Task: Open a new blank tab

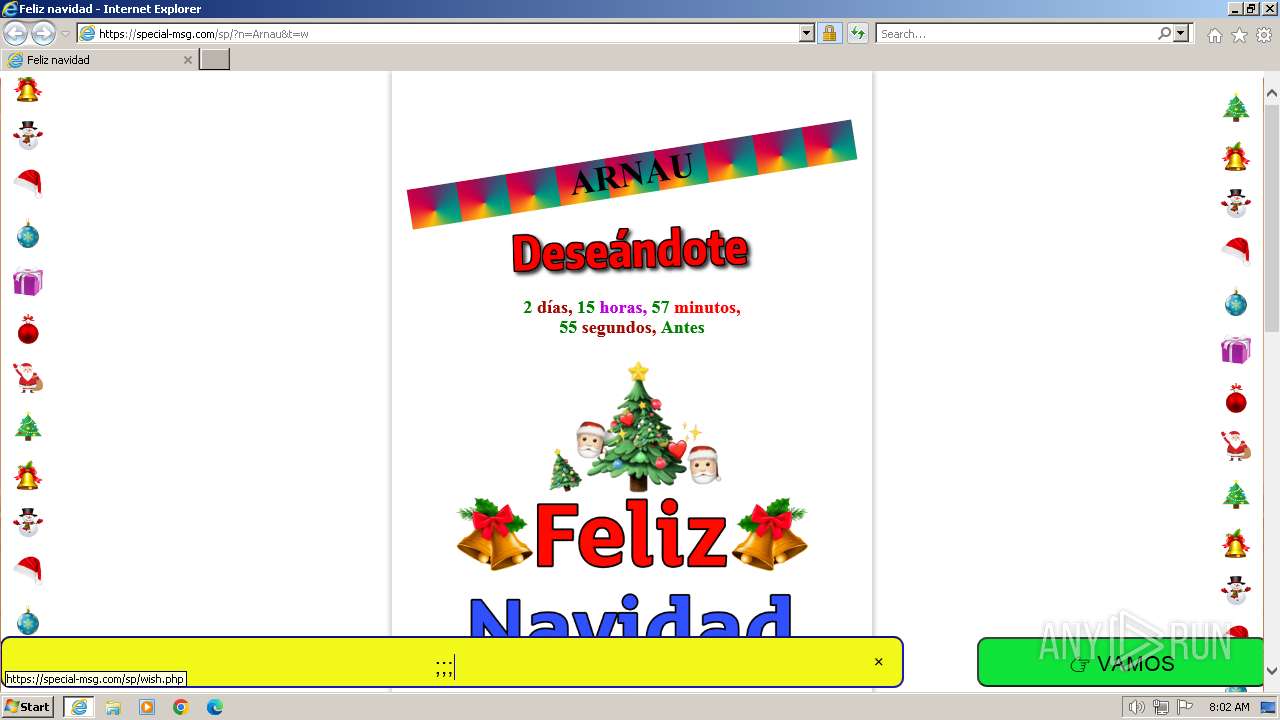Action: (x=215, y=60)
